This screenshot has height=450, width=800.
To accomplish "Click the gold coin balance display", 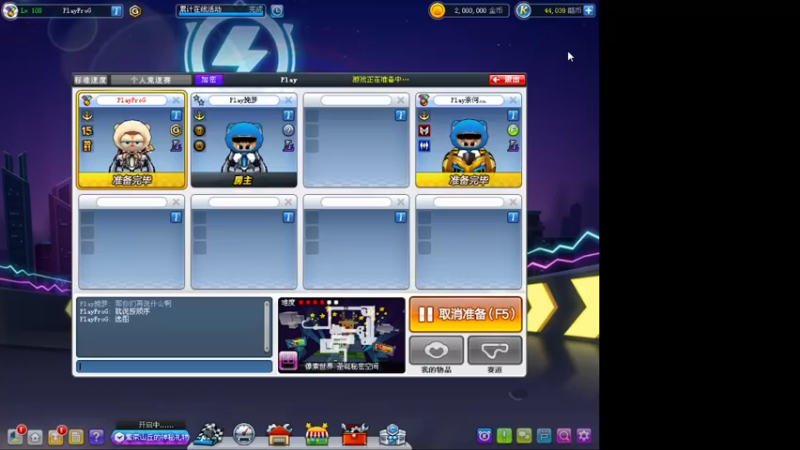I will pyautogui.click(x=469, y=11).
